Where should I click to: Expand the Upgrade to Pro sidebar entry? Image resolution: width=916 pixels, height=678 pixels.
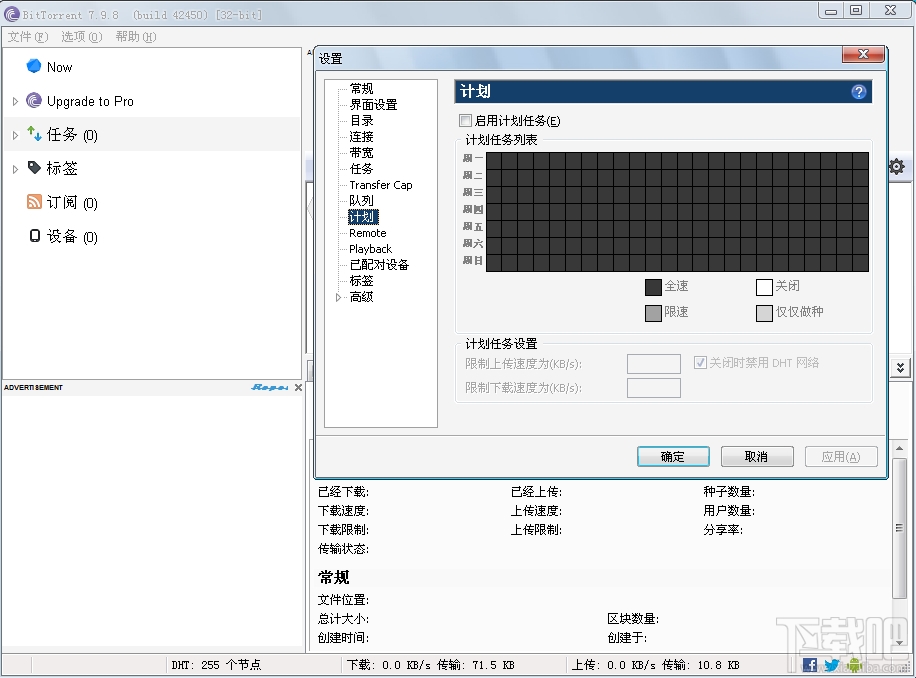(x=16, y=101)
